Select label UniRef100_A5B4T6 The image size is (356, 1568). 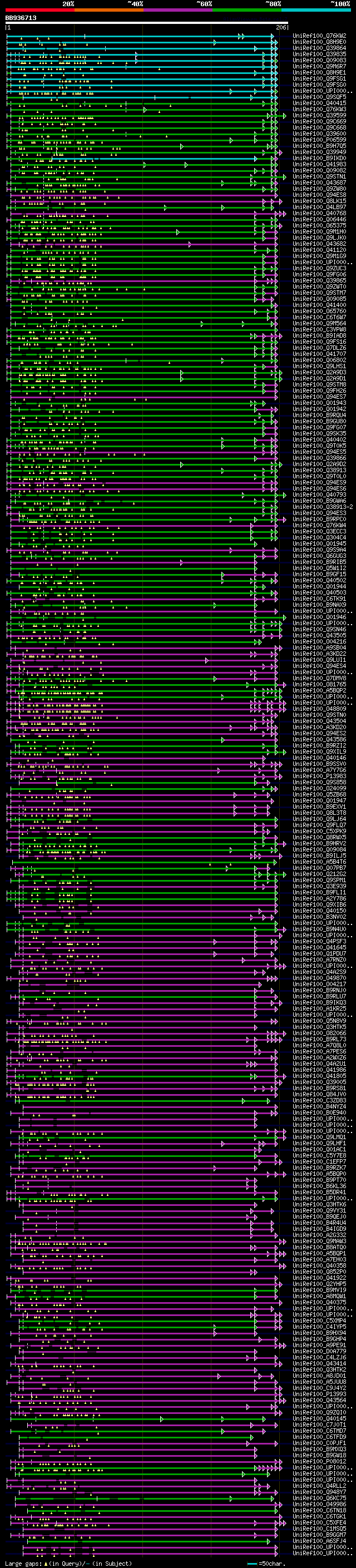click(x=319, y=862)
